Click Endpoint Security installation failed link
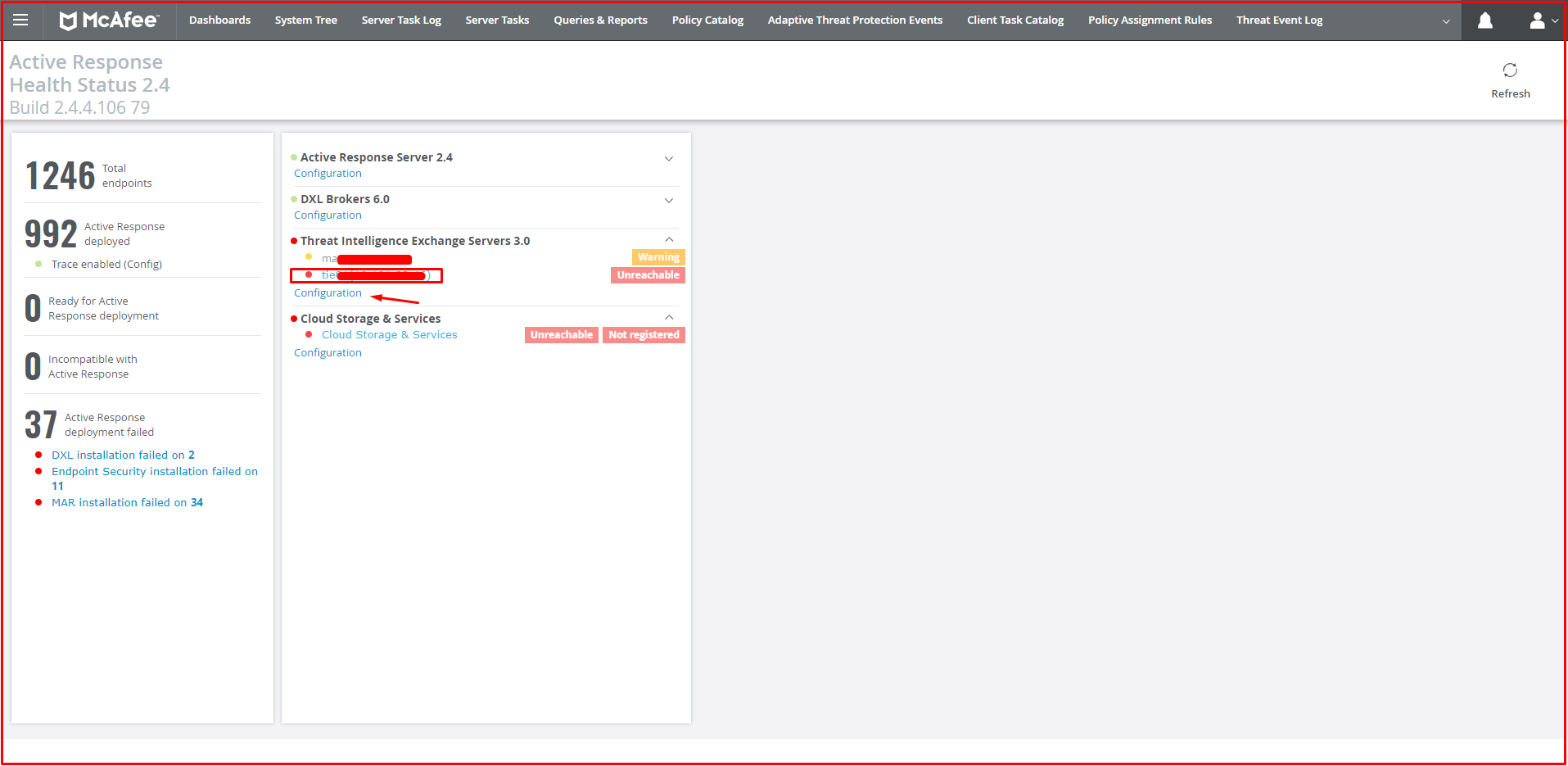This screenshot has height=766, width=1568. [x=154, y=478]
